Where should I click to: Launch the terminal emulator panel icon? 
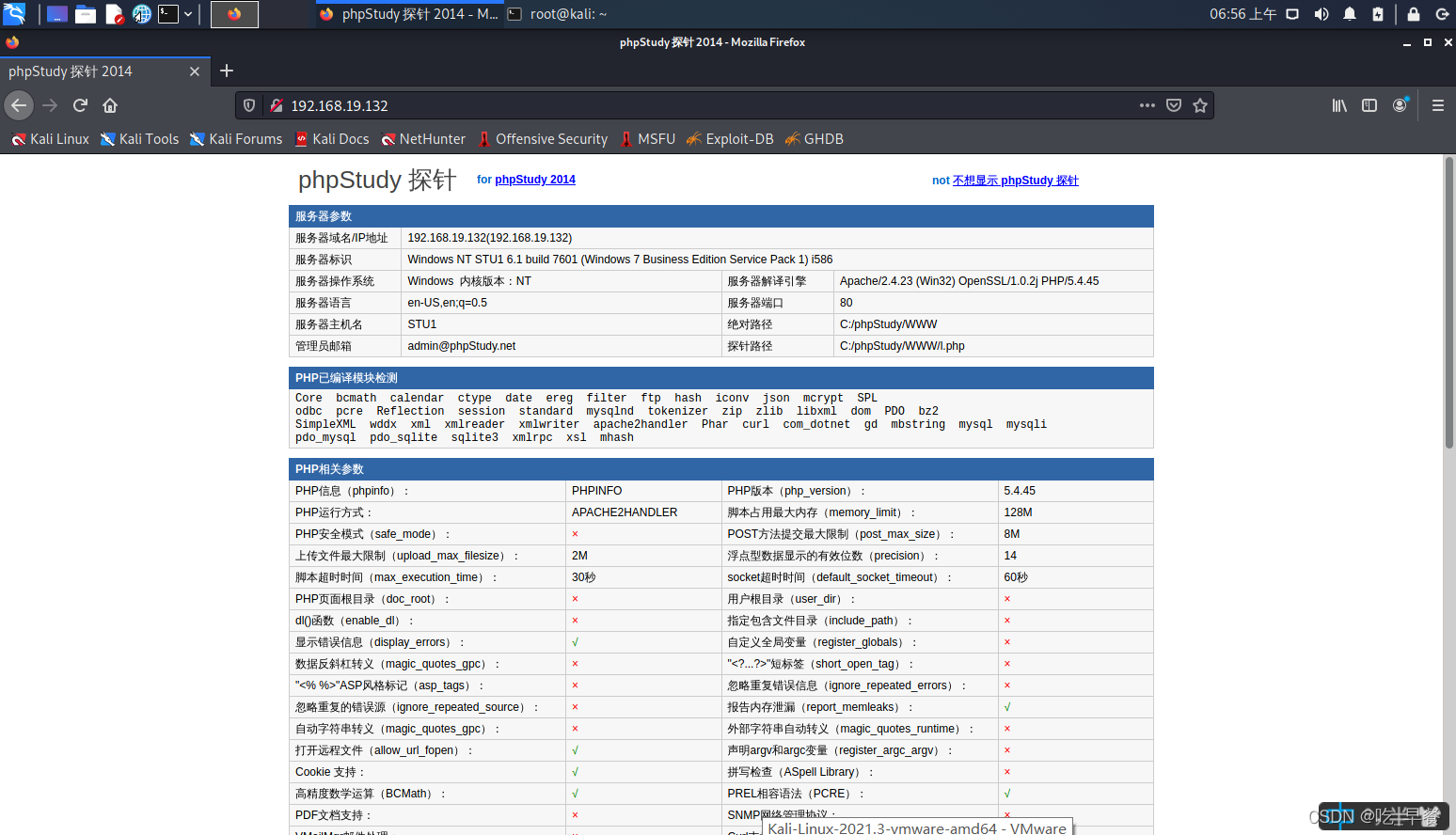[x=168, y=14]
